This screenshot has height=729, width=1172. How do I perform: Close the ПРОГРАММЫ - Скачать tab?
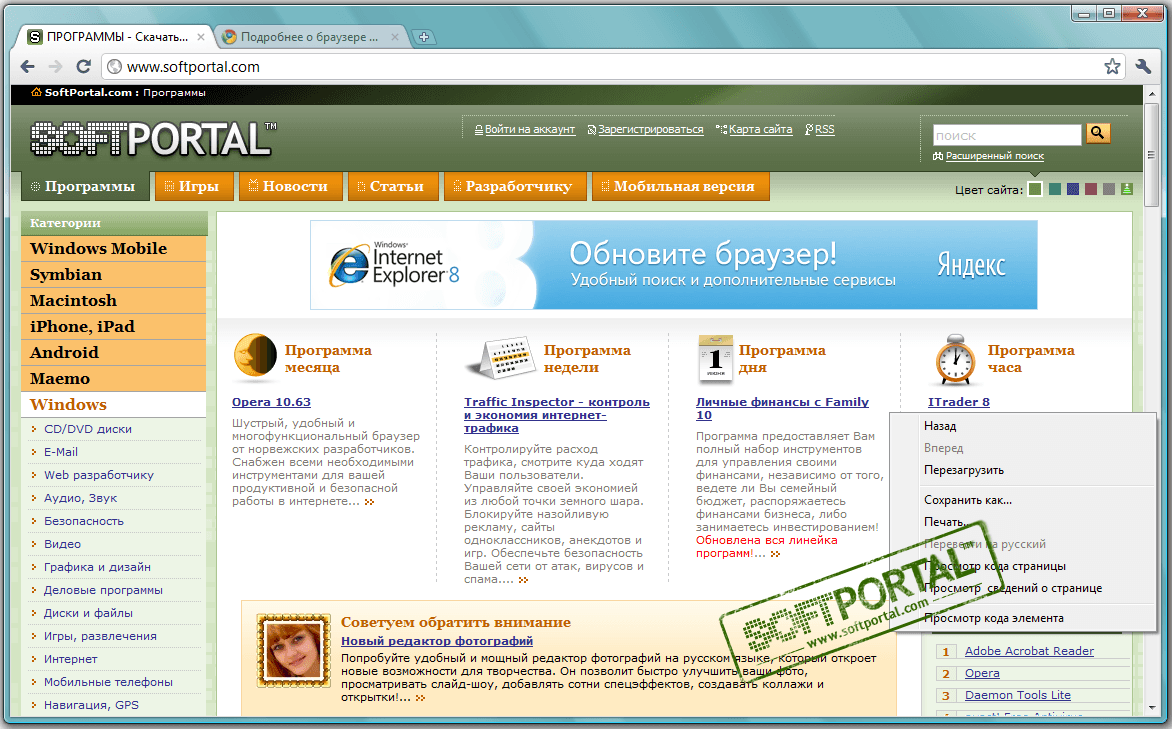pyautogui.click(x=201, y=37)
